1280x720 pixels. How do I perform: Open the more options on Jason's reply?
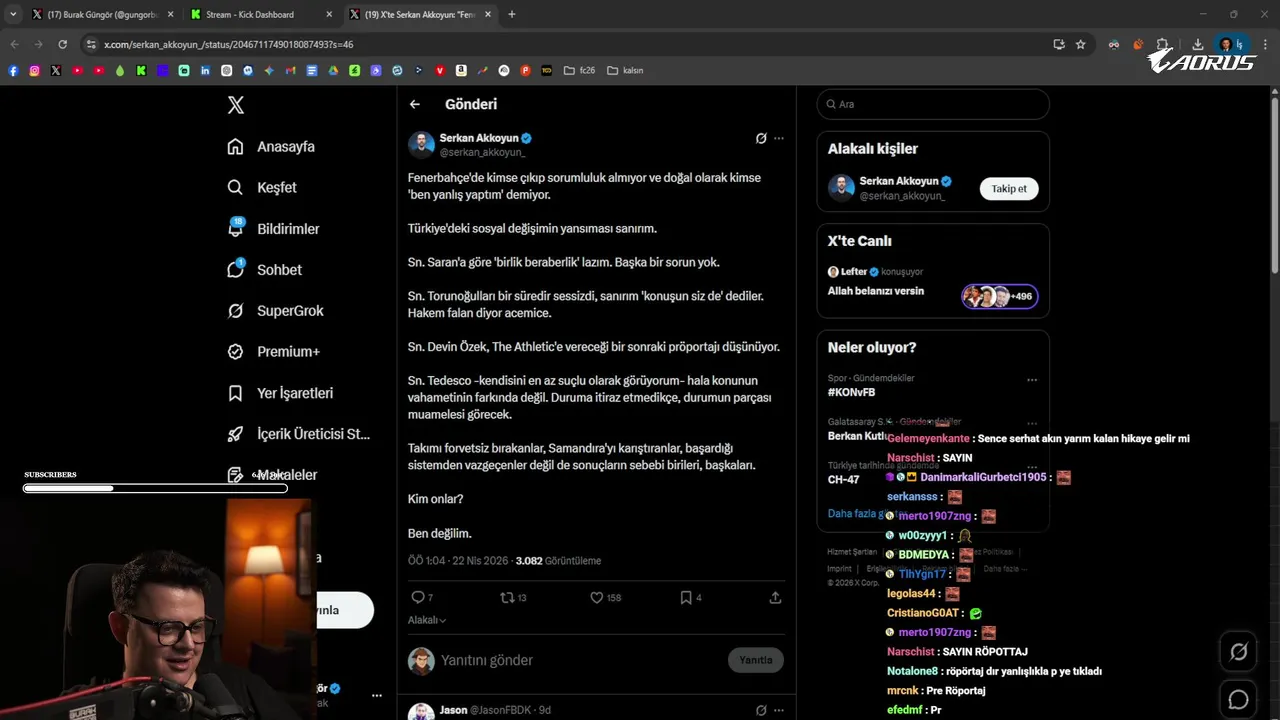tap(779, 710)
